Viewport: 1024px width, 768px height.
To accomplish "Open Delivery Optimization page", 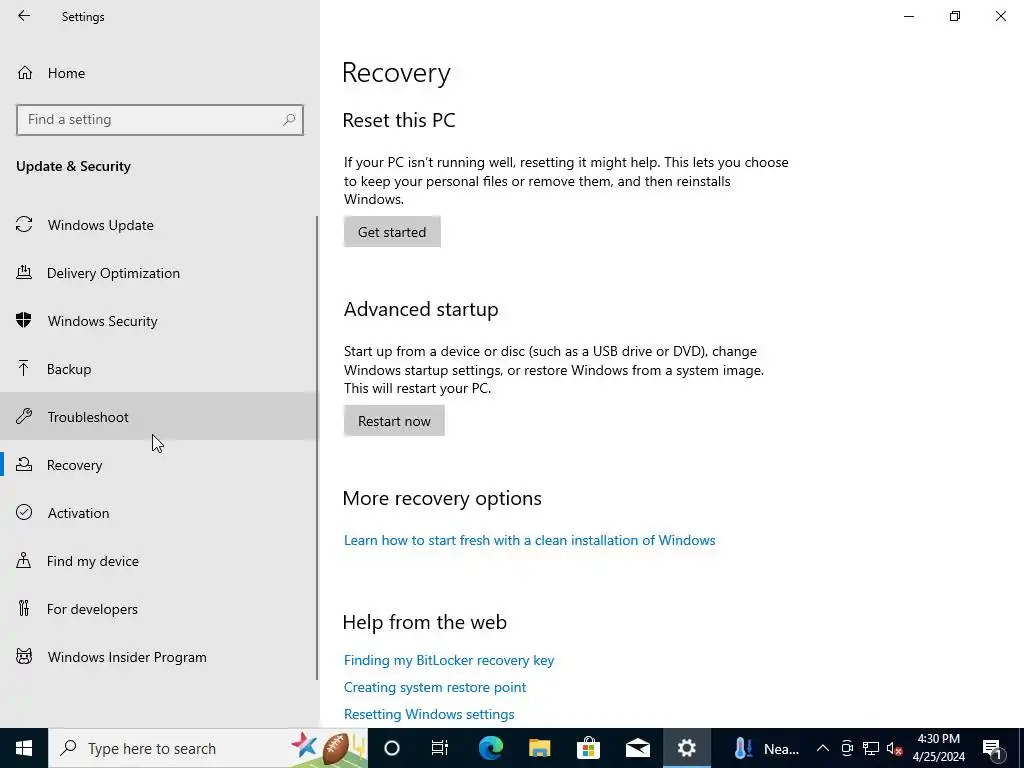I will click(x=158, y=273).
